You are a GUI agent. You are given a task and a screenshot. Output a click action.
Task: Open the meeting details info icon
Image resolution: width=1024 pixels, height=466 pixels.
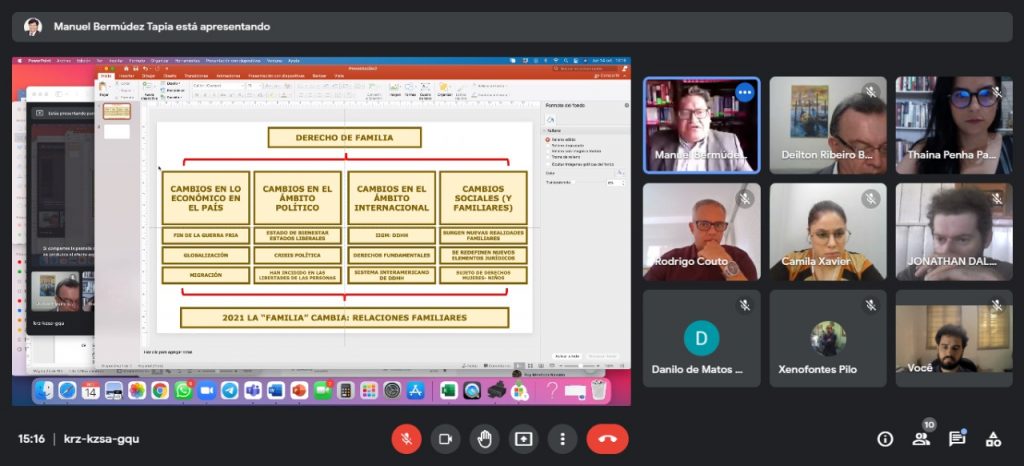[x=885, y=439]
